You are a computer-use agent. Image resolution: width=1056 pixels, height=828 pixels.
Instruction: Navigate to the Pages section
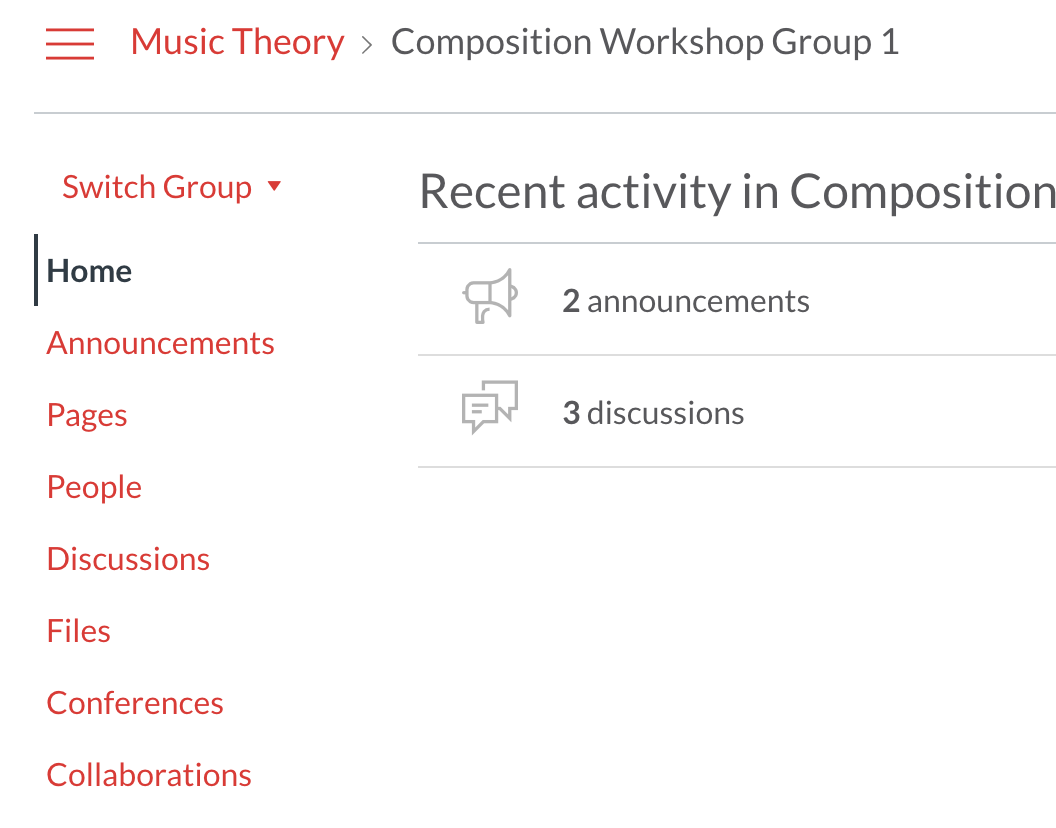86,414
